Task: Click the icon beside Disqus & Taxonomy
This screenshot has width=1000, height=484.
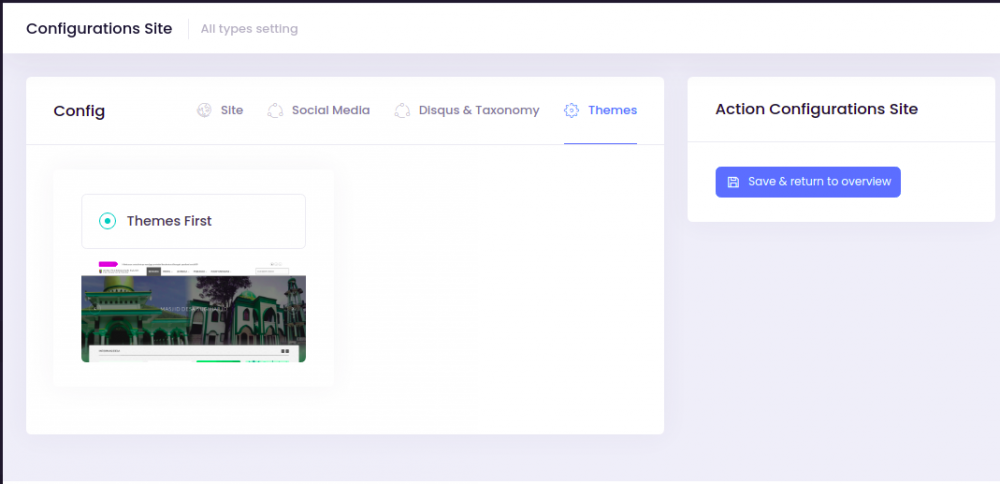Action: coord(402,110)
